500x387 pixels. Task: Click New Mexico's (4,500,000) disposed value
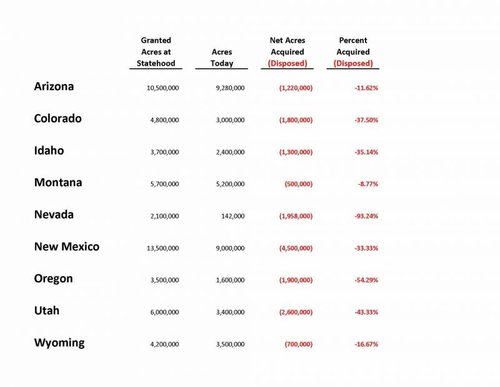296,248
